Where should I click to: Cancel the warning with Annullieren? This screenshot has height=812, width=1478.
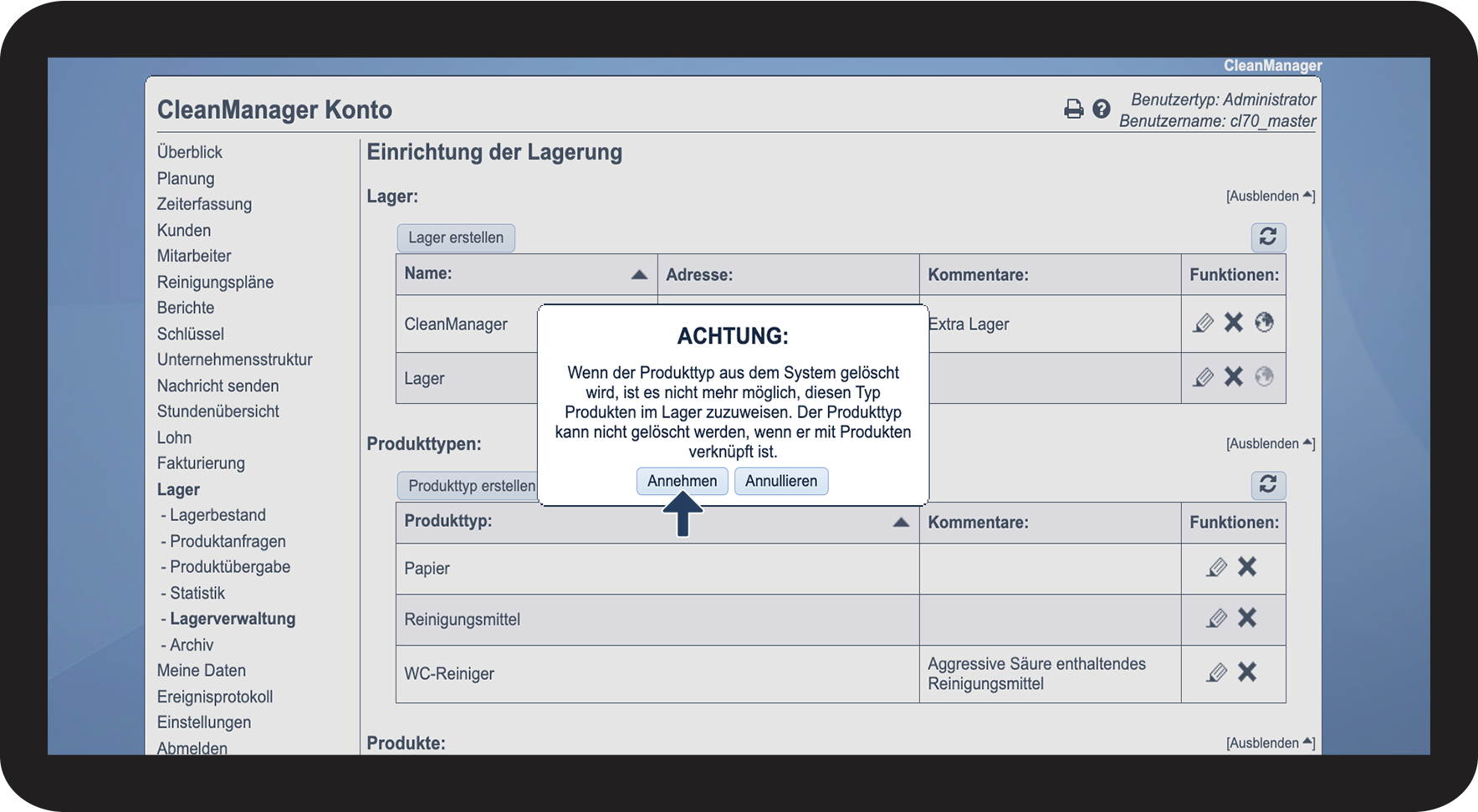tap(781, 481)
